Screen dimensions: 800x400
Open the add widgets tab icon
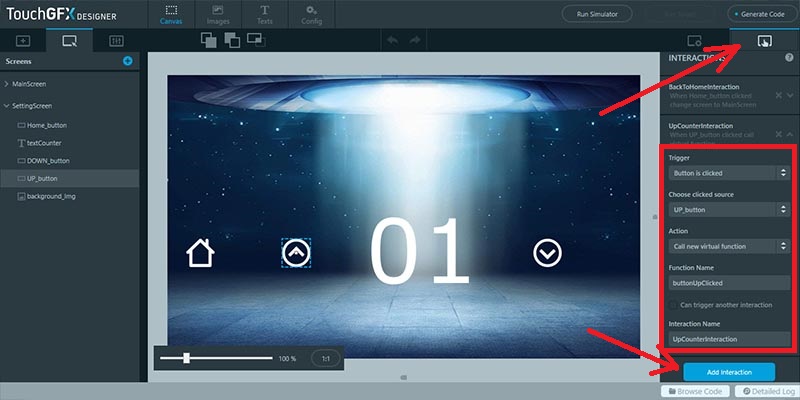(x=23, y=41)
